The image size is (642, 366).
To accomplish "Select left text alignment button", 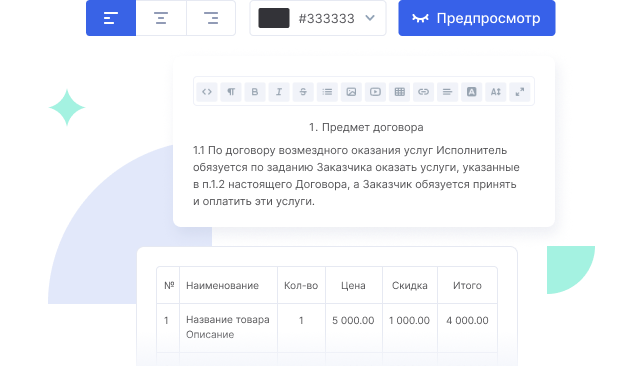I will pyautogui.click(x=111, y=18).
